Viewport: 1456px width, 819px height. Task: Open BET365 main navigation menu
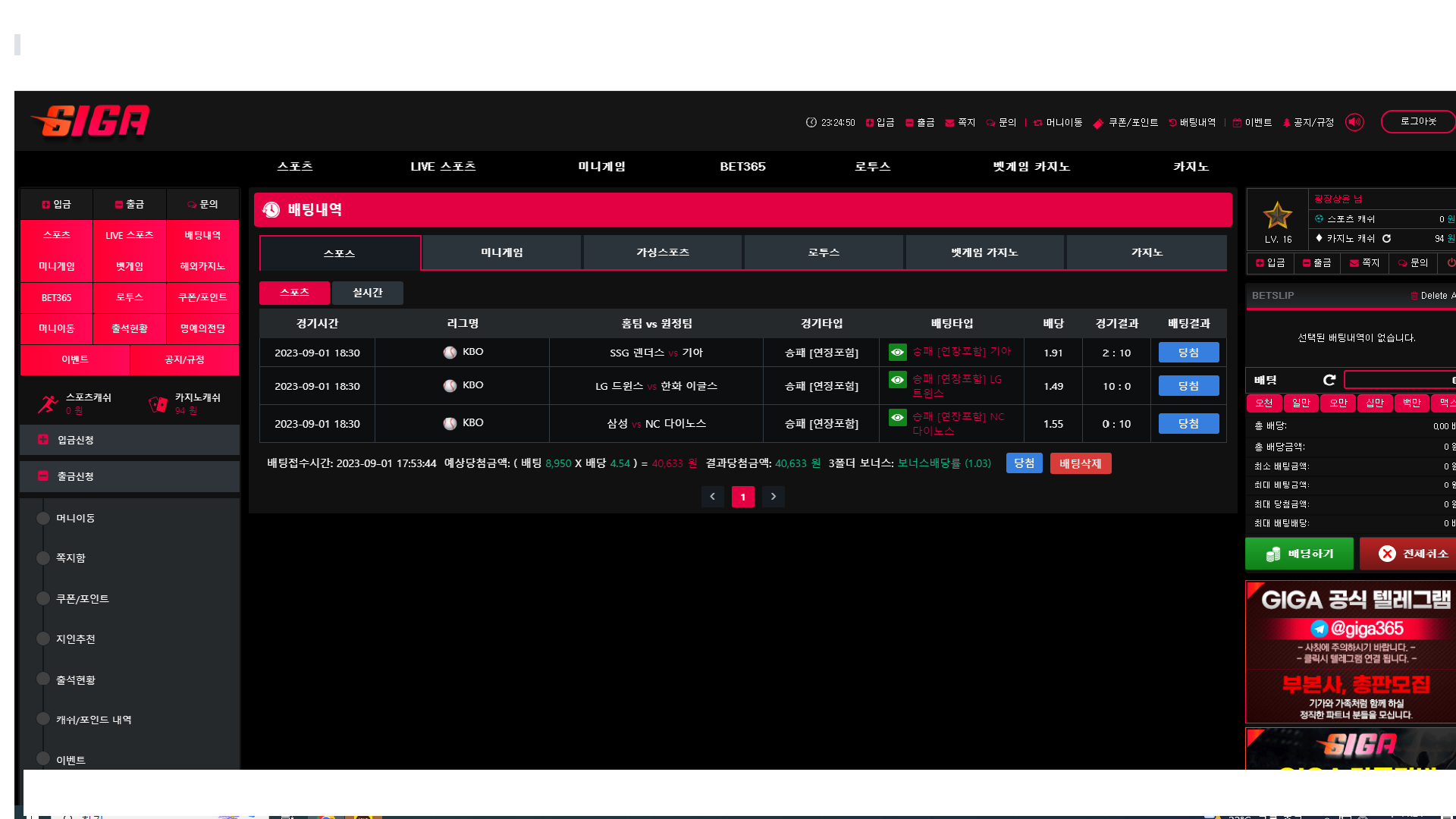coord(742,166)
